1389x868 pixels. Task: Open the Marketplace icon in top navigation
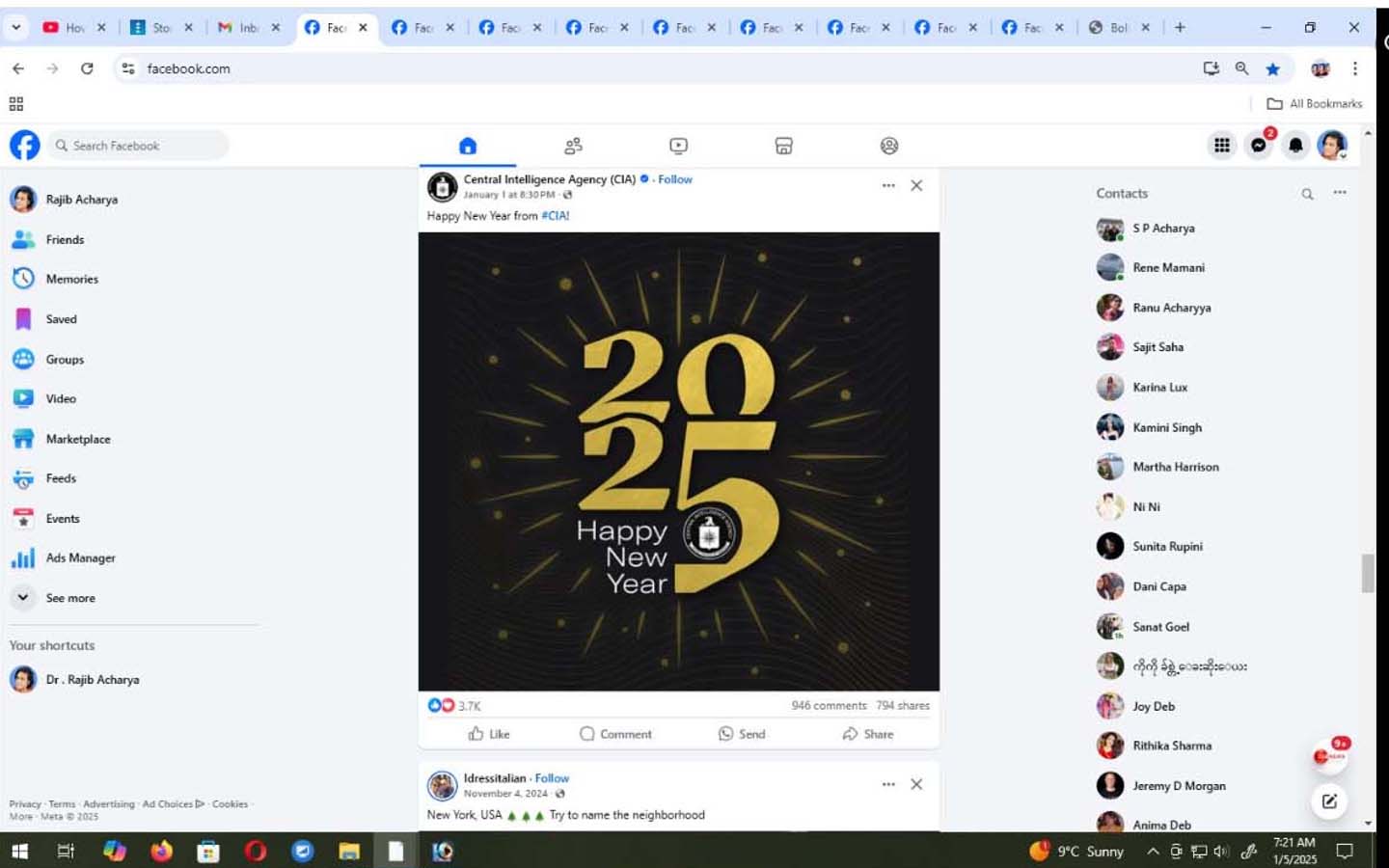click(x=783, y=146)
